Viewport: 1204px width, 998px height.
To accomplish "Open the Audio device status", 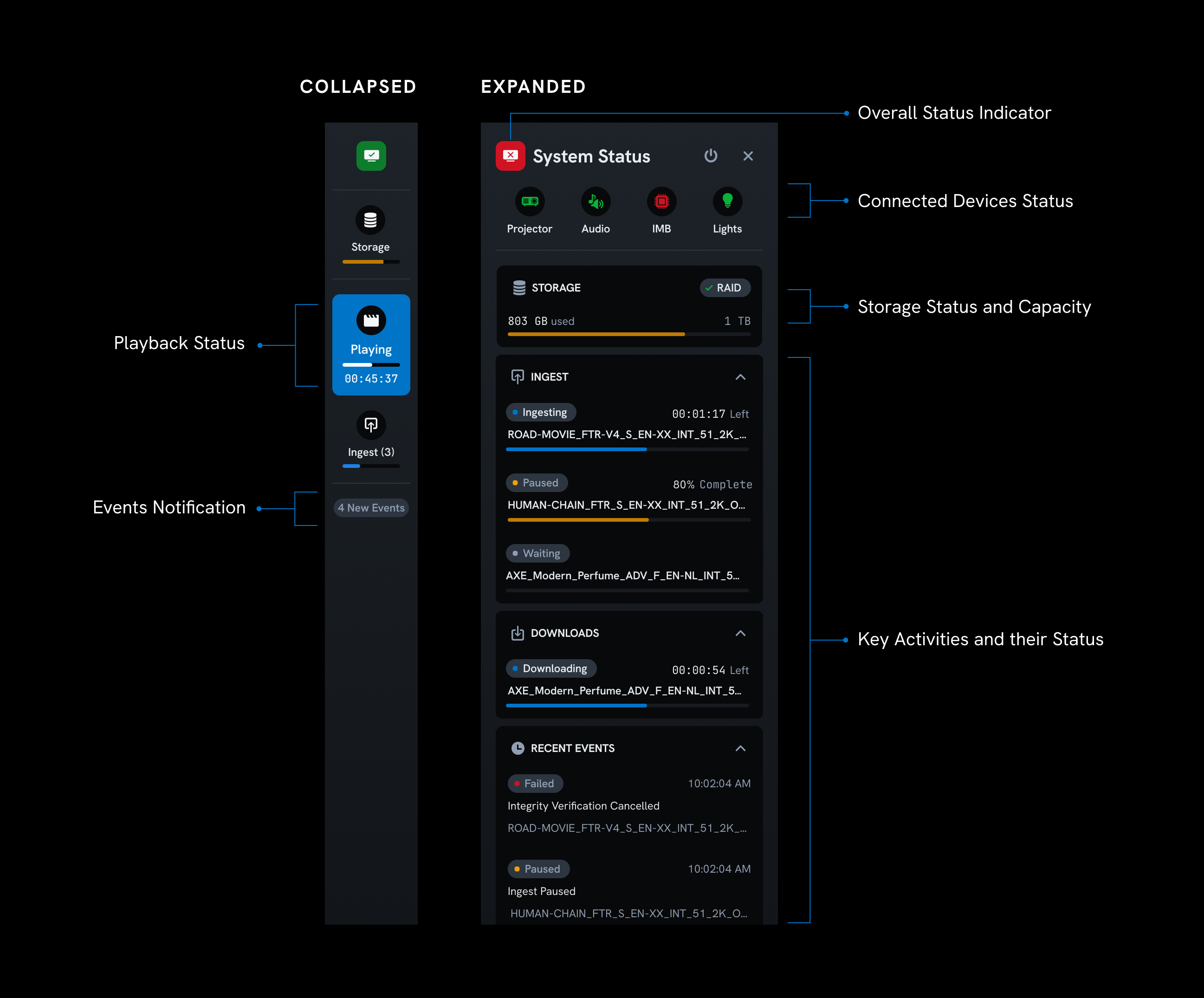I will pos(596,211).
